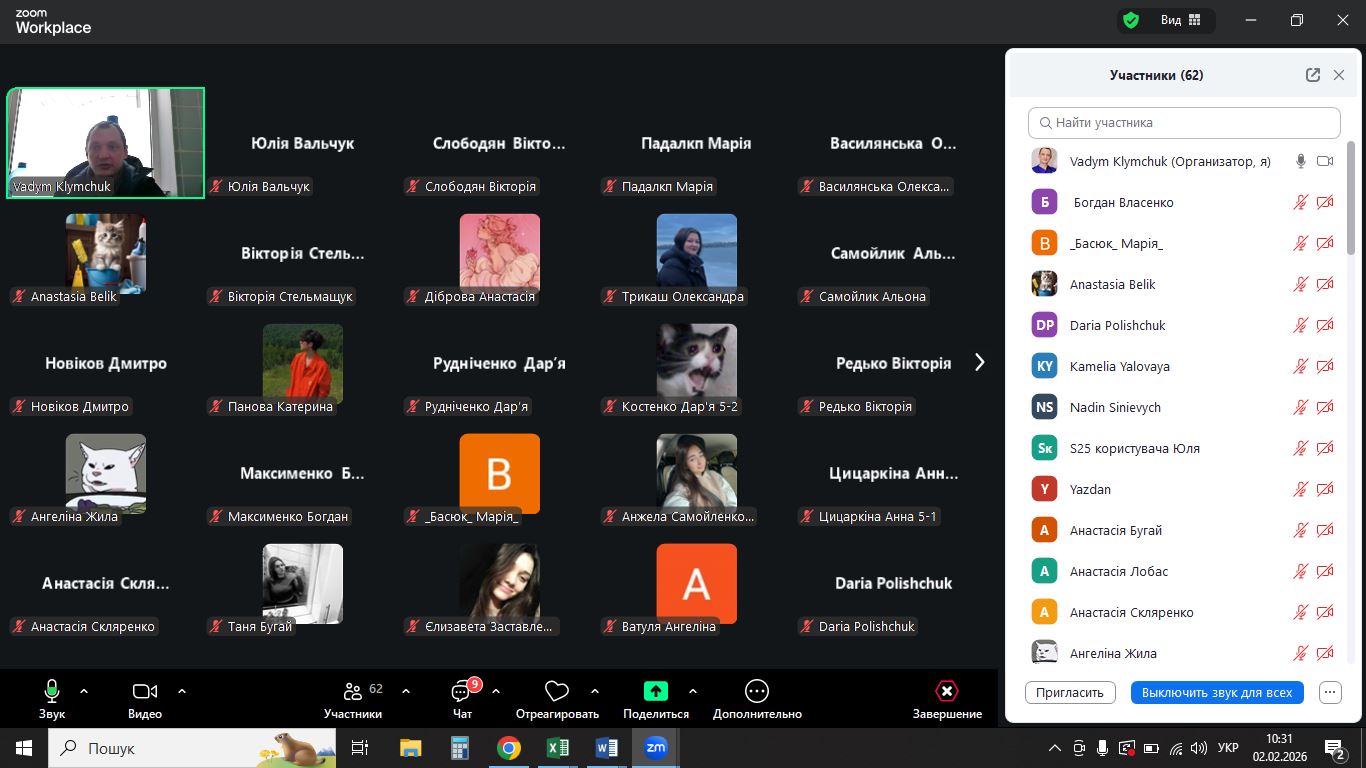Open the participants panel more options menu
The width and height of the screenshot is (1366, 768).
coord(1329,692)
